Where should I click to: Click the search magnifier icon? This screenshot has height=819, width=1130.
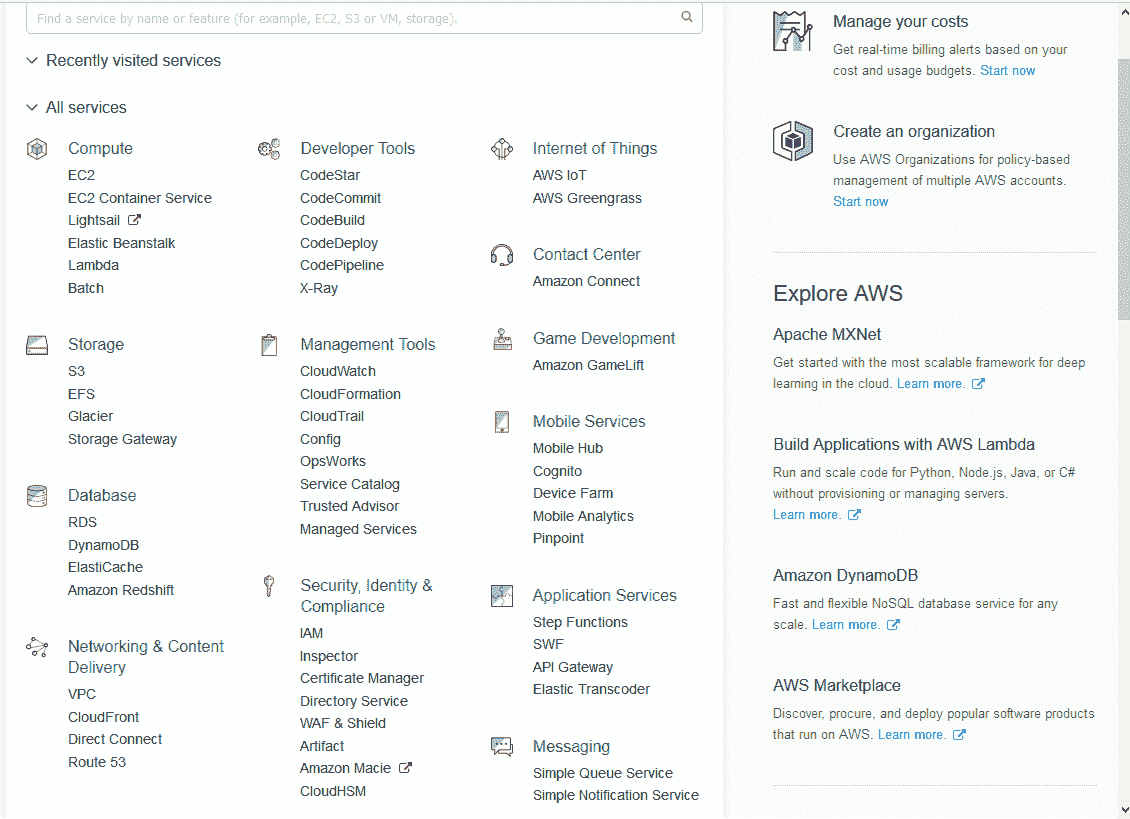click(687, 17)
